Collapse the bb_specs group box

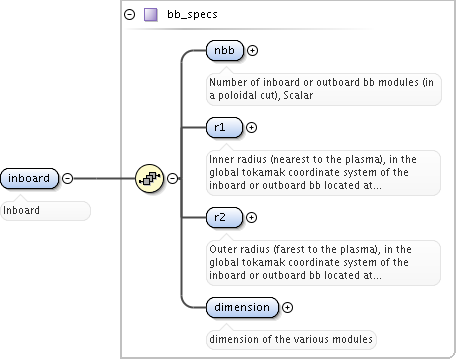[x=130, y=14]
